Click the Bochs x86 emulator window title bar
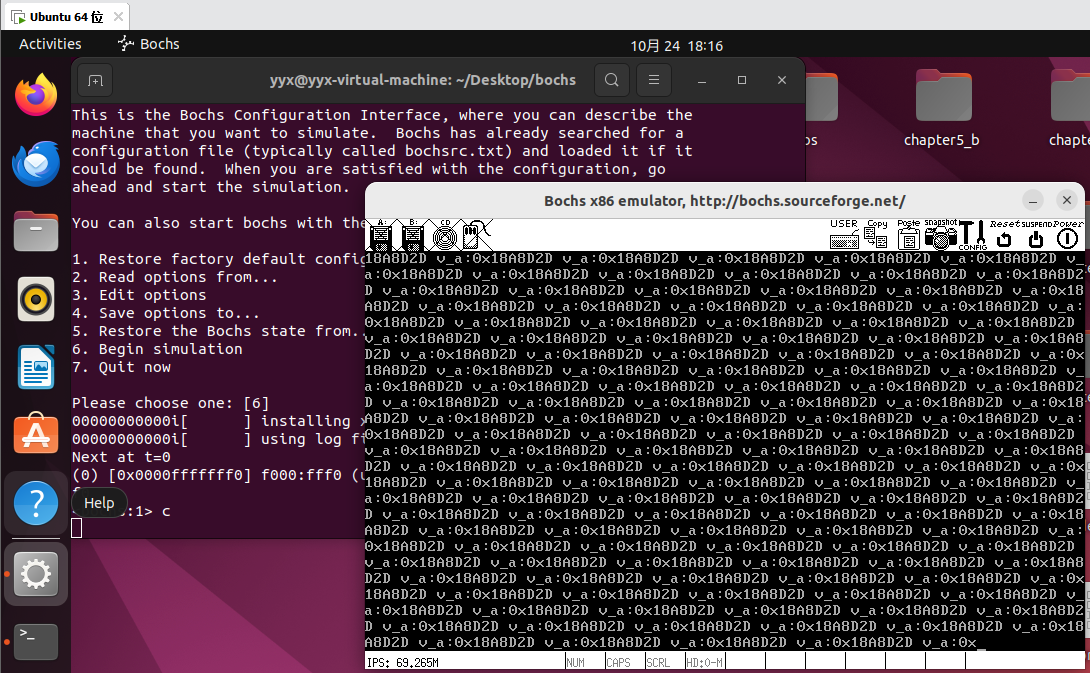The width and height of the screenshot is (1090, 673). tap(724, 201)
